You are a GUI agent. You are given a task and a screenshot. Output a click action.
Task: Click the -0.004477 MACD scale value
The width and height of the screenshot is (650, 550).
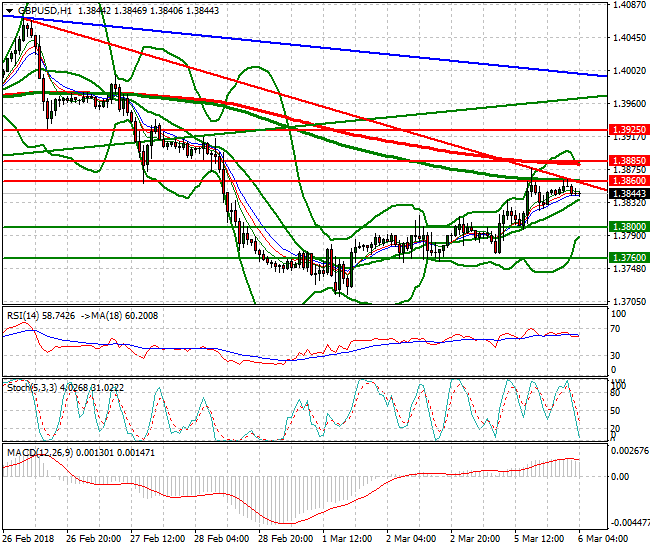tap(629, 522)
